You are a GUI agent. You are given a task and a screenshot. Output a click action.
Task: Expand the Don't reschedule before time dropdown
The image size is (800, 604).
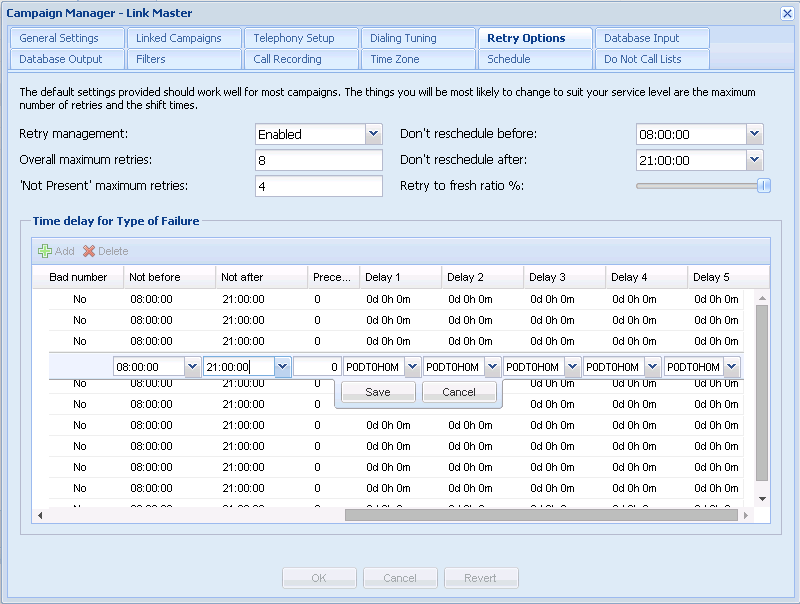pyautogui.click(x=754, y=134)
